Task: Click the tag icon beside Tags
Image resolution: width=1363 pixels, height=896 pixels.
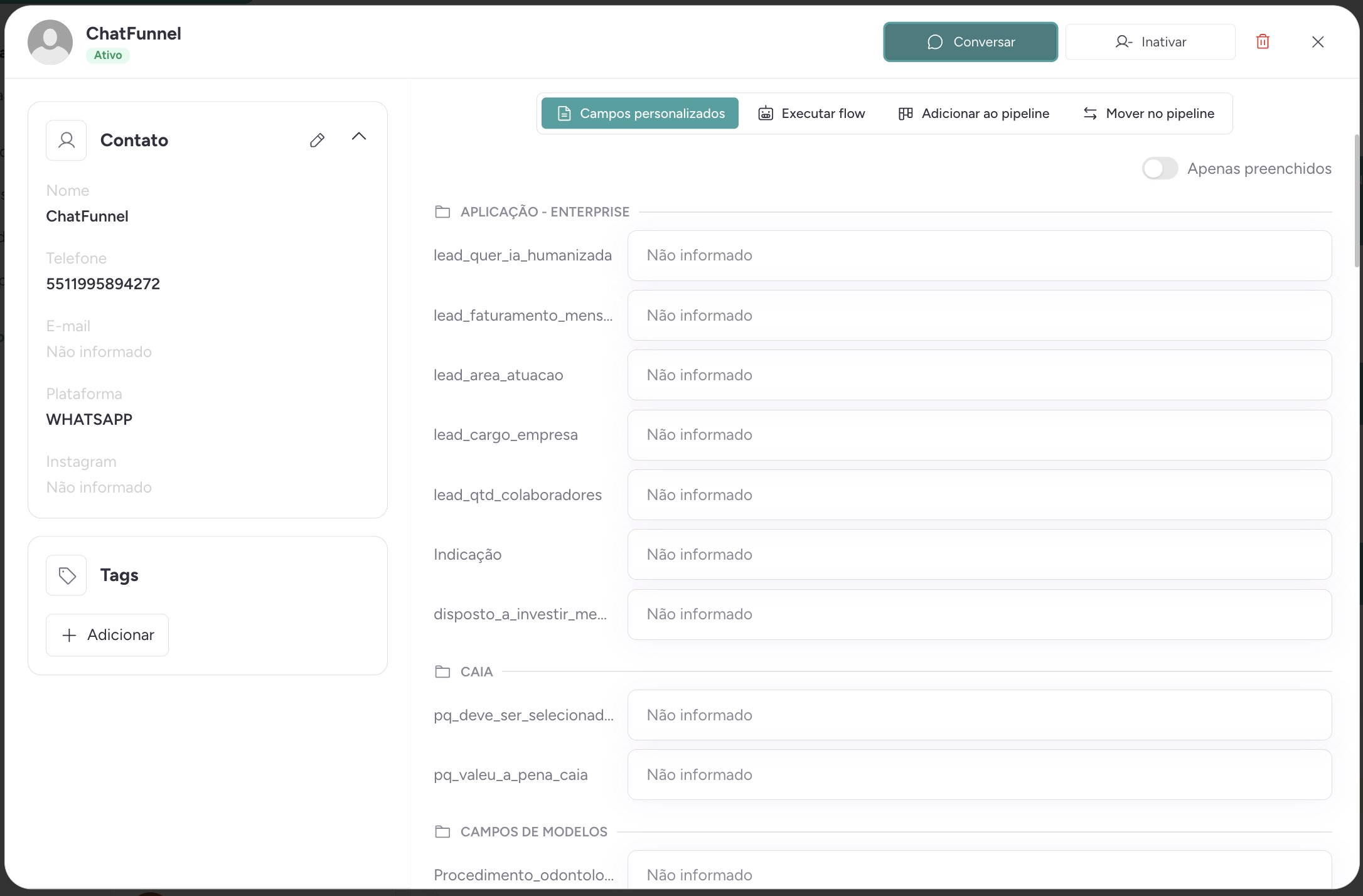Action: pyautogui.click(x=67, y=575)
